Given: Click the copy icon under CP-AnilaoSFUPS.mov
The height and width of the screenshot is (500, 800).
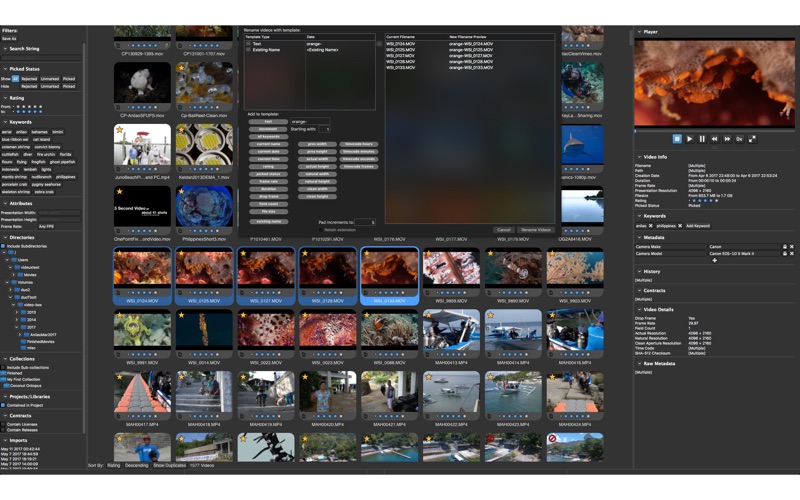Looking at the screenshot, I should (x=118, y=107).
